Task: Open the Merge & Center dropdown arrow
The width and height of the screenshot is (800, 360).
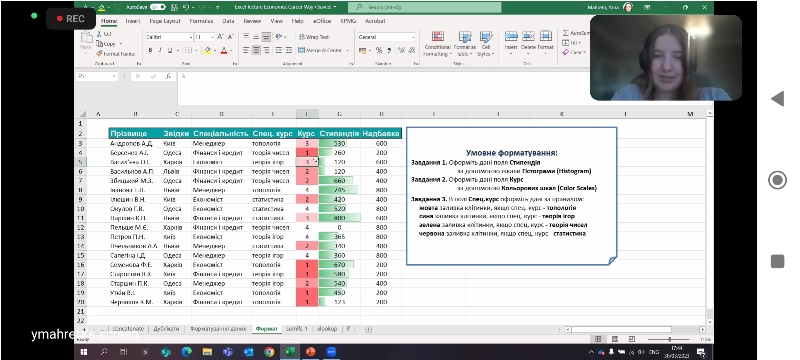Action: pos(347,50)
